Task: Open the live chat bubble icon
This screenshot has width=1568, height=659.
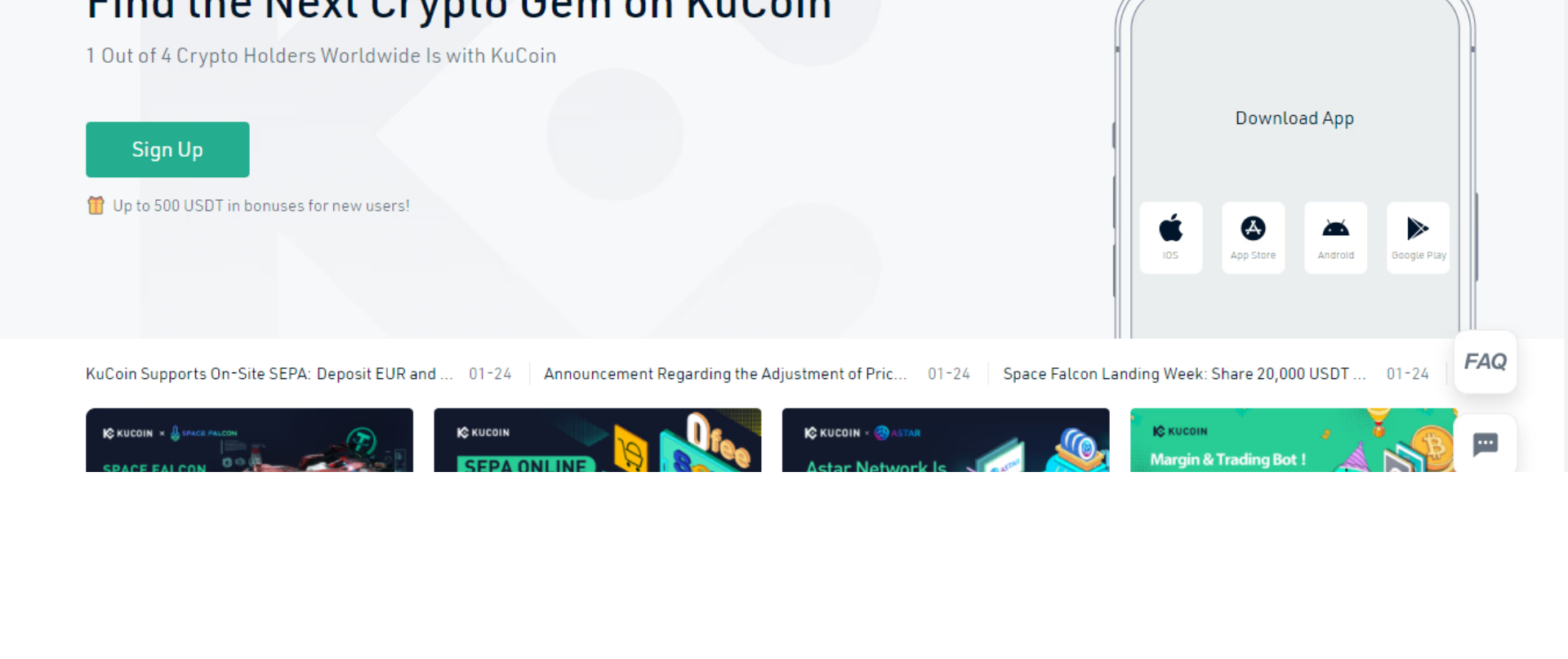Action: (x=1485, y=444)
